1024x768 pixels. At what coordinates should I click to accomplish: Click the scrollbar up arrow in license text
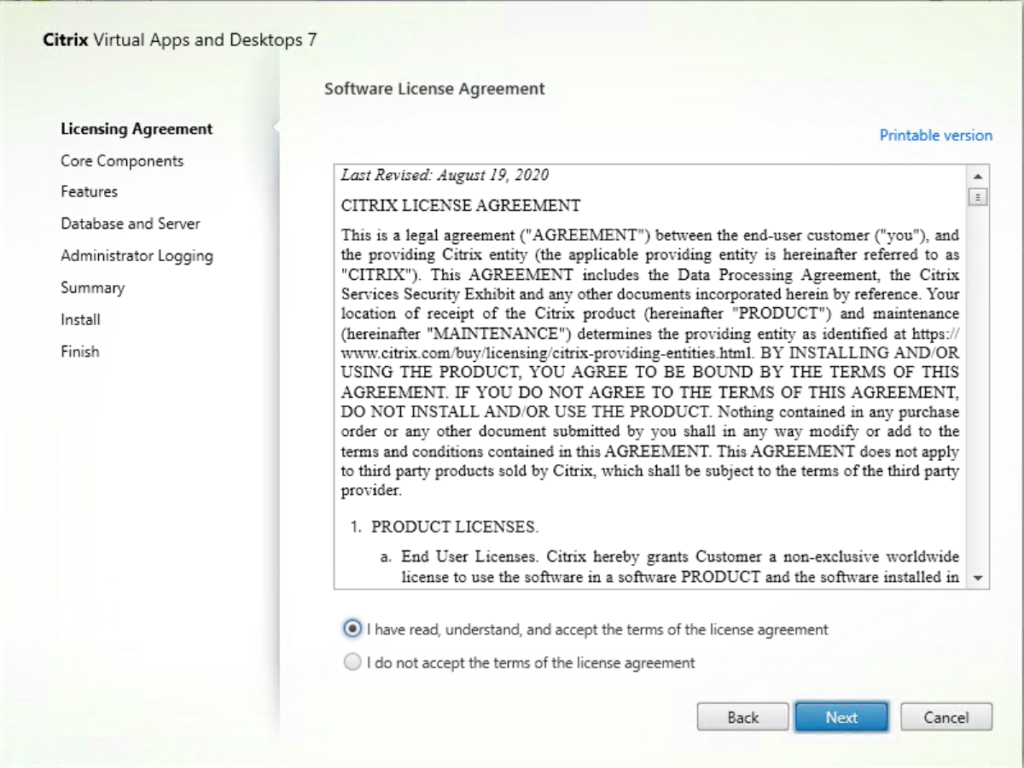click(x=978, y=176)
